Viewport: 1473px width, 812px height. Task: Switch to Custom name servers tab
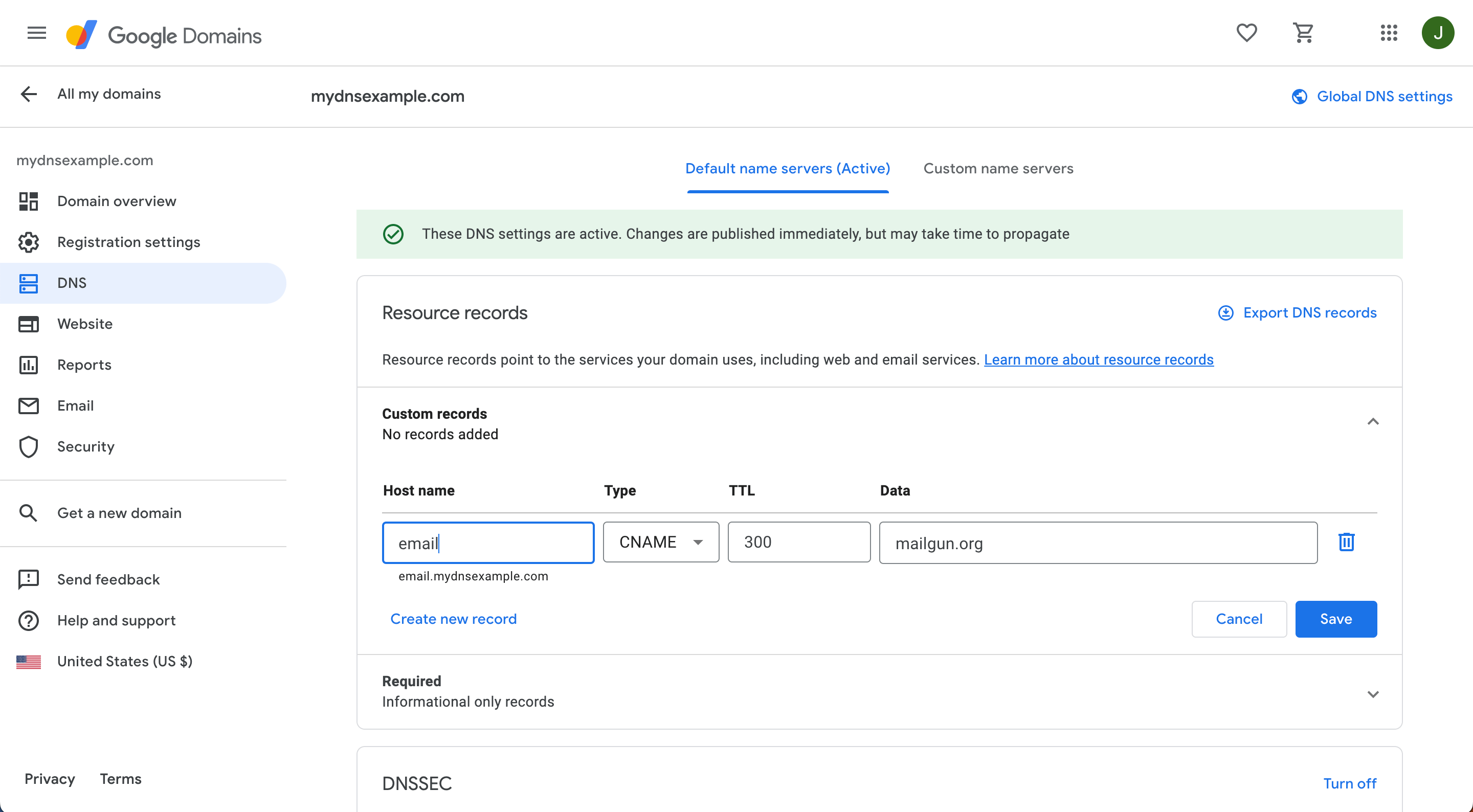(998, 168)
